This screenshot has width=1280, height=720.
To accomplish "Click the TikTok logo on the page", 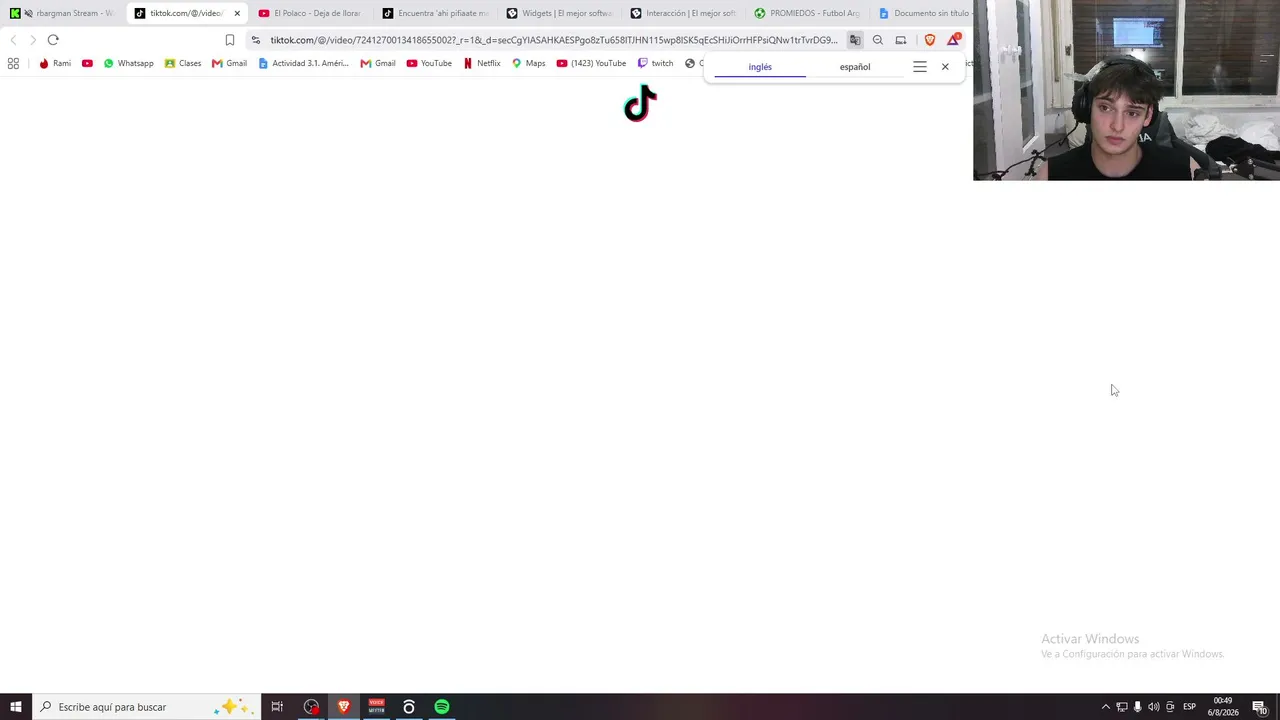I will [x=640, y=103].
